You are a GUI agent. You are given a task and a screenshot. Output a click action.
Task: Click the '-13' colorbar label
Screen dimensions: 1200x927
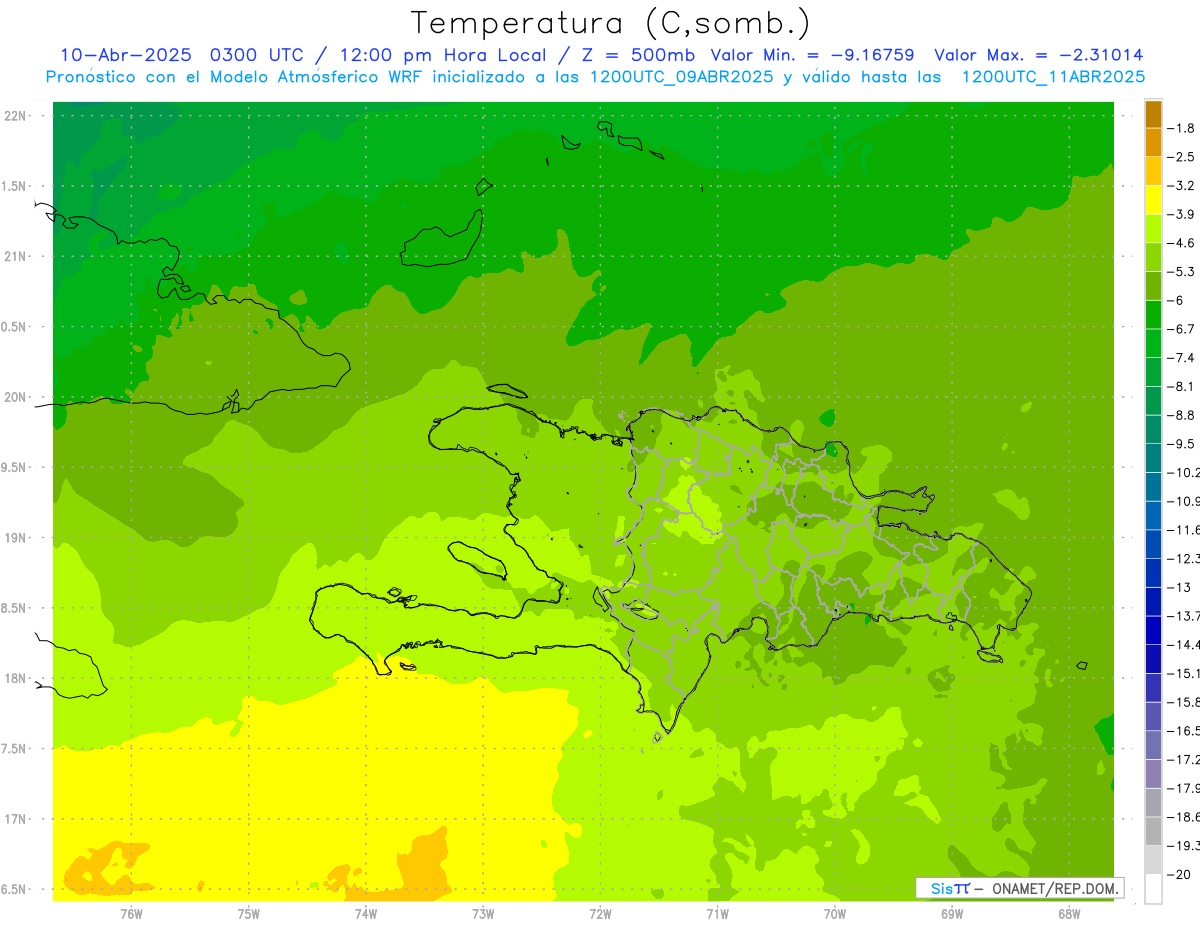1179,588
